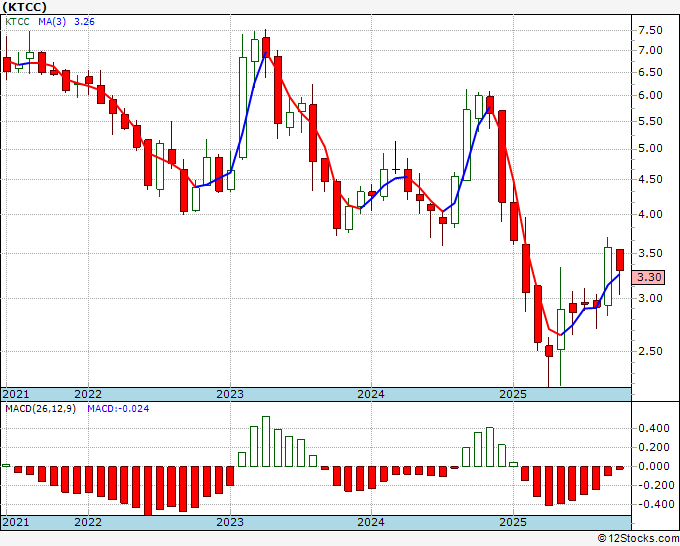Click 2024 on the MACD time axis
This screenshot has height=546, width=680.
tap(371, 522)
